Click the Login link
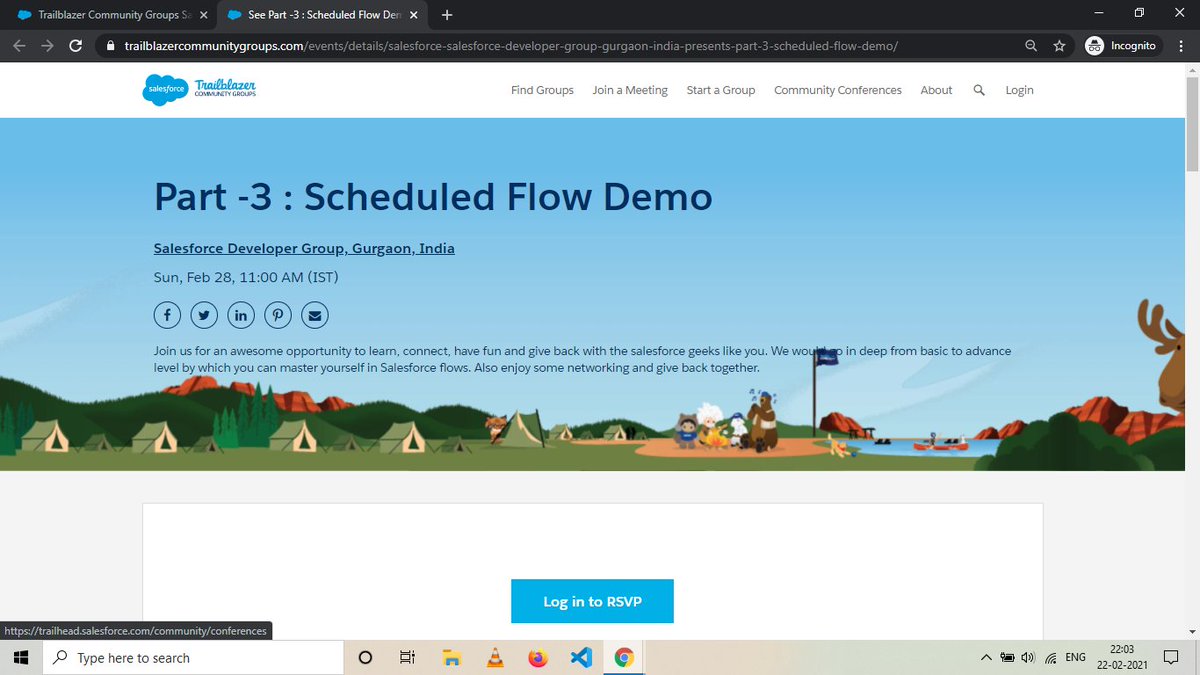The height and width of the screenshot is (675, 1200). coord(1019,90)
